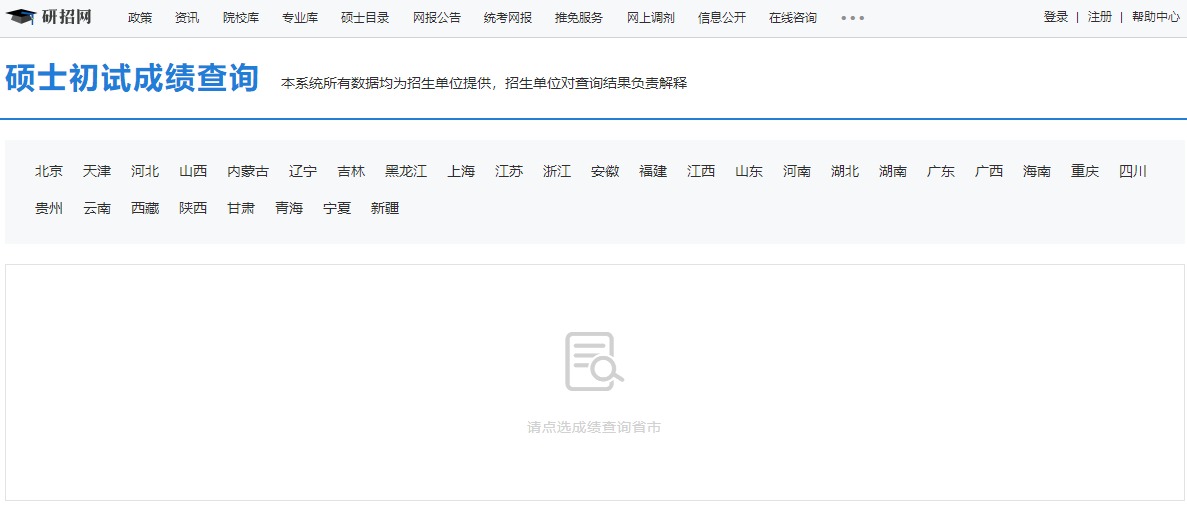Select 网上调剂 in top navigation
This screenshot has width=1187, height=523.
coord(651,18)
